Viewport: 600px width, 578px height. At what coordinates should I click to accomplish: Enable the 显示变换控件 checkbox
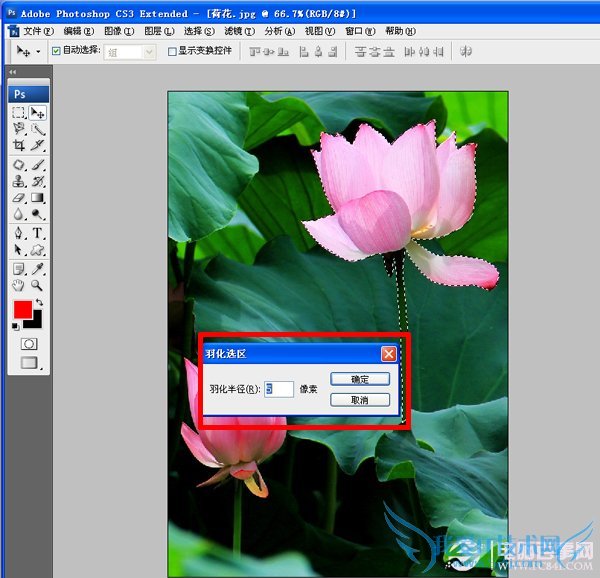click(171, 51)
